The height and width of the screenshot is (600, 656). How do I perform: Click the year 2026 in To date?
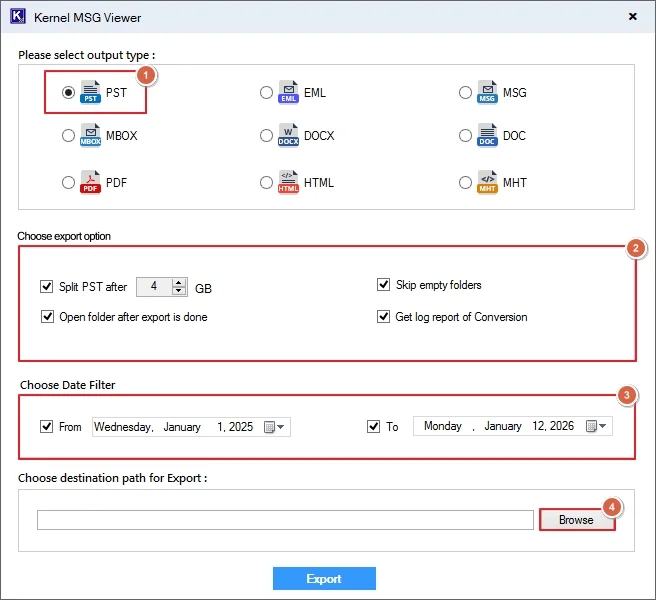562,426
